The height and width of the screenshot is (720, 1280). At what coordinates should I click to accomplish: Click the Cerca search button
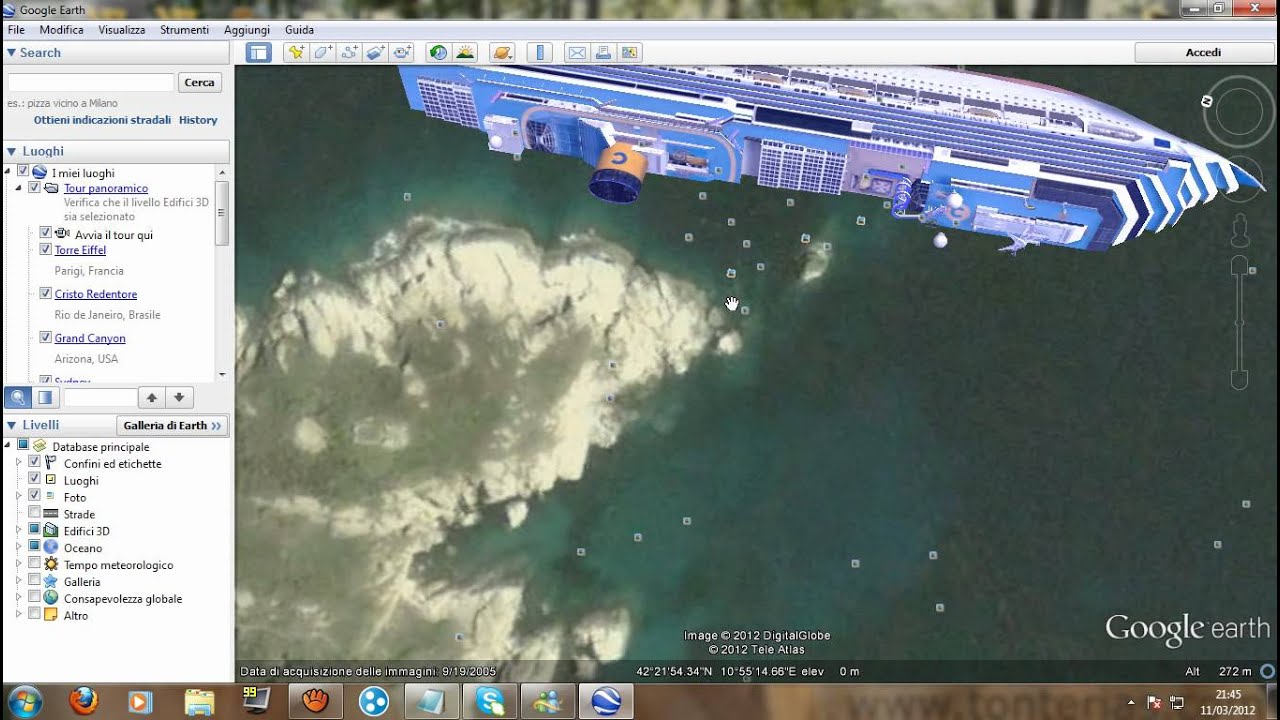pyautogui.click(x=200, y=83)
